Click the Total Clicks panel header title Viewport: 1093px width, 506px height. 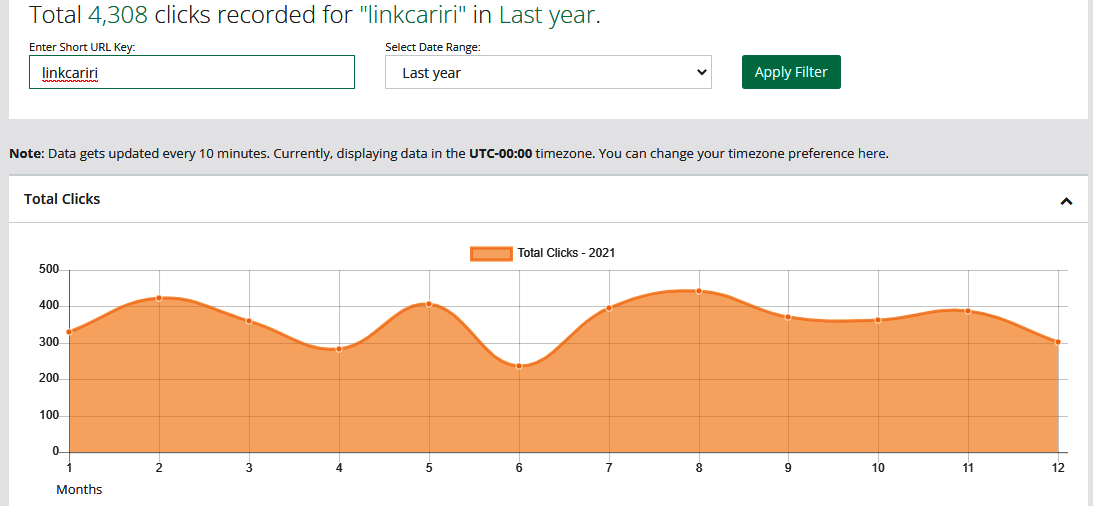62,199
